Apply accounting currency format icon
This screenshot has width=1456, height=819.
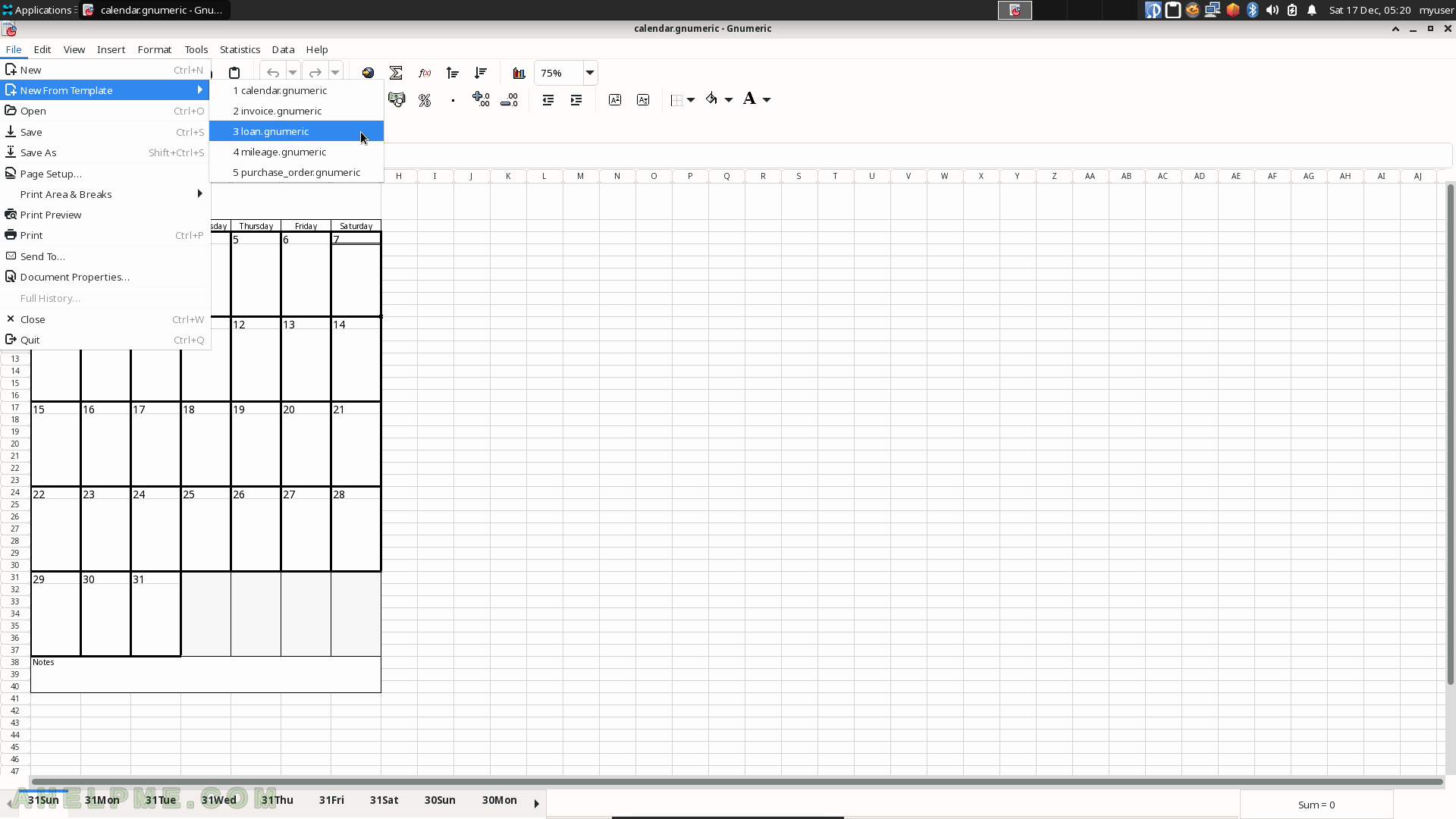397,99
